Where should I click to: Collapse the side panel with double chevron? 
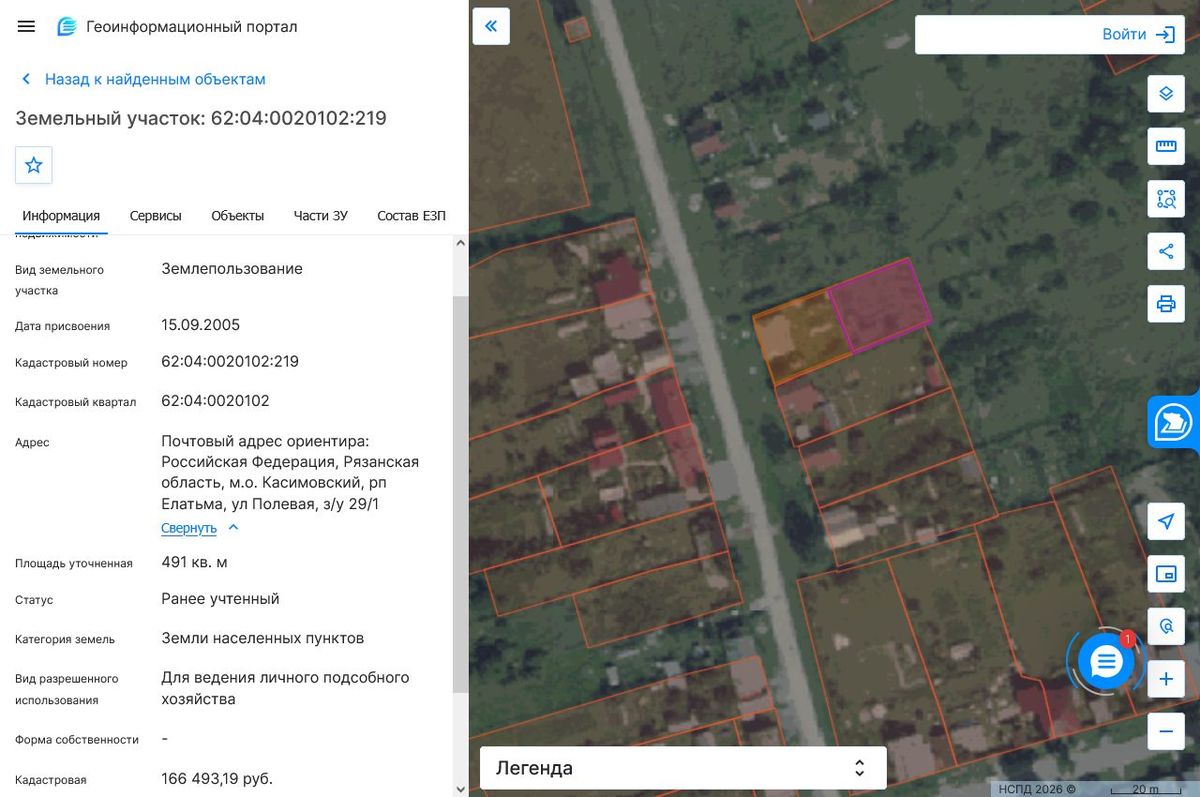pyautogui.click(x=491, y=27)
